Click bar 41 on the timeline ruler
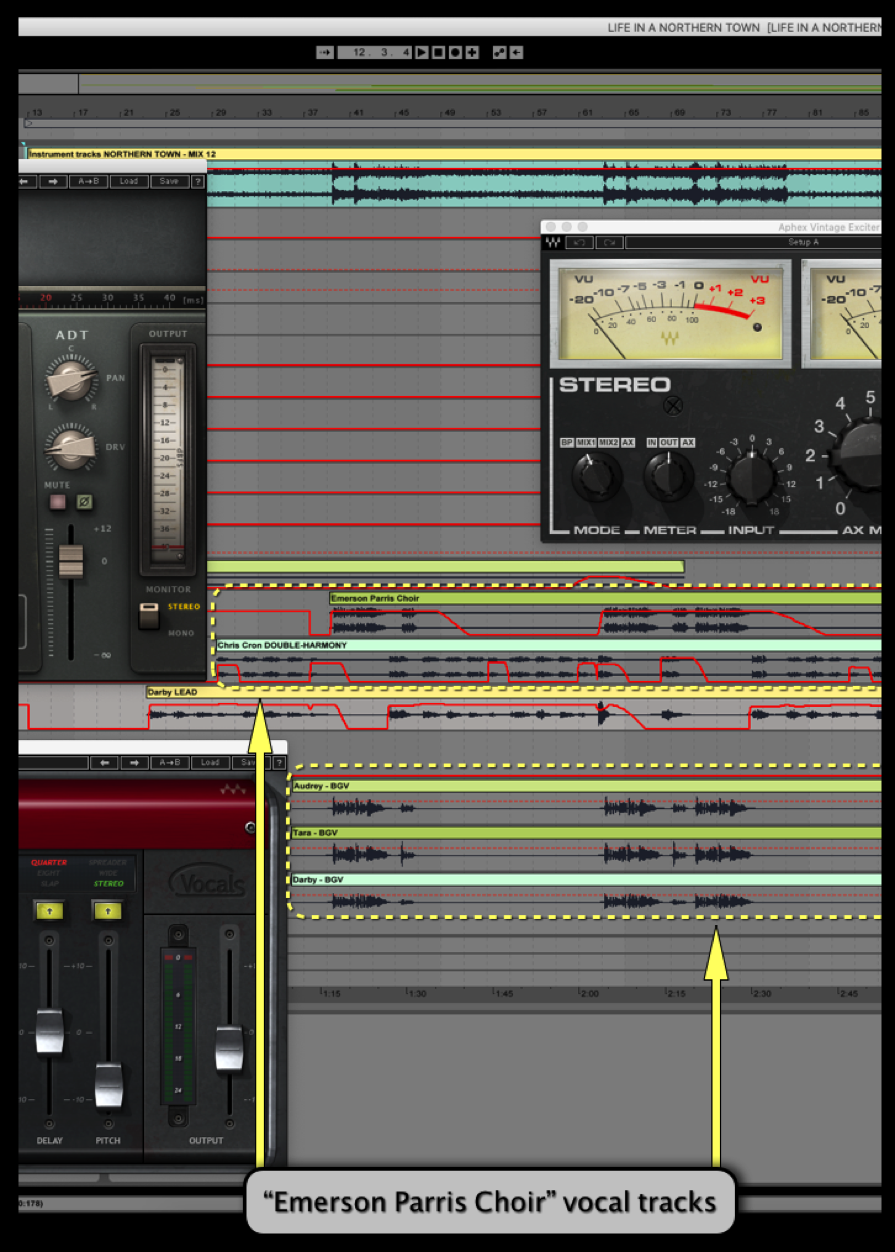 pos(359,113)
